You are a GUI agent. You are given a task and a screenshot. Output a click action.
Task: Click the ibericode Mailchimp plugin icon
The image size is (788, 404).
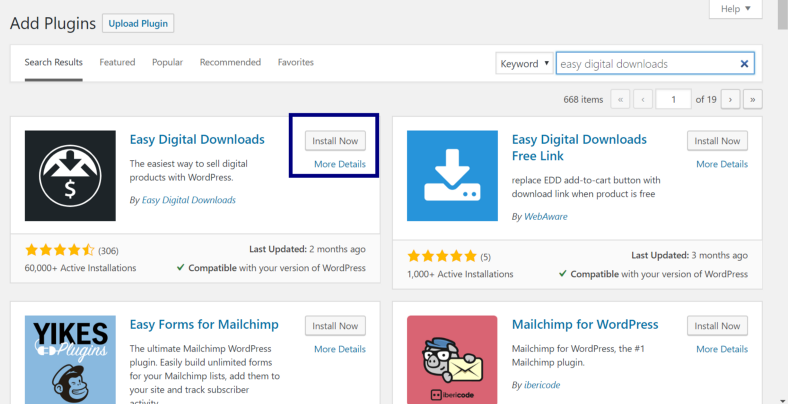(452, 360)
